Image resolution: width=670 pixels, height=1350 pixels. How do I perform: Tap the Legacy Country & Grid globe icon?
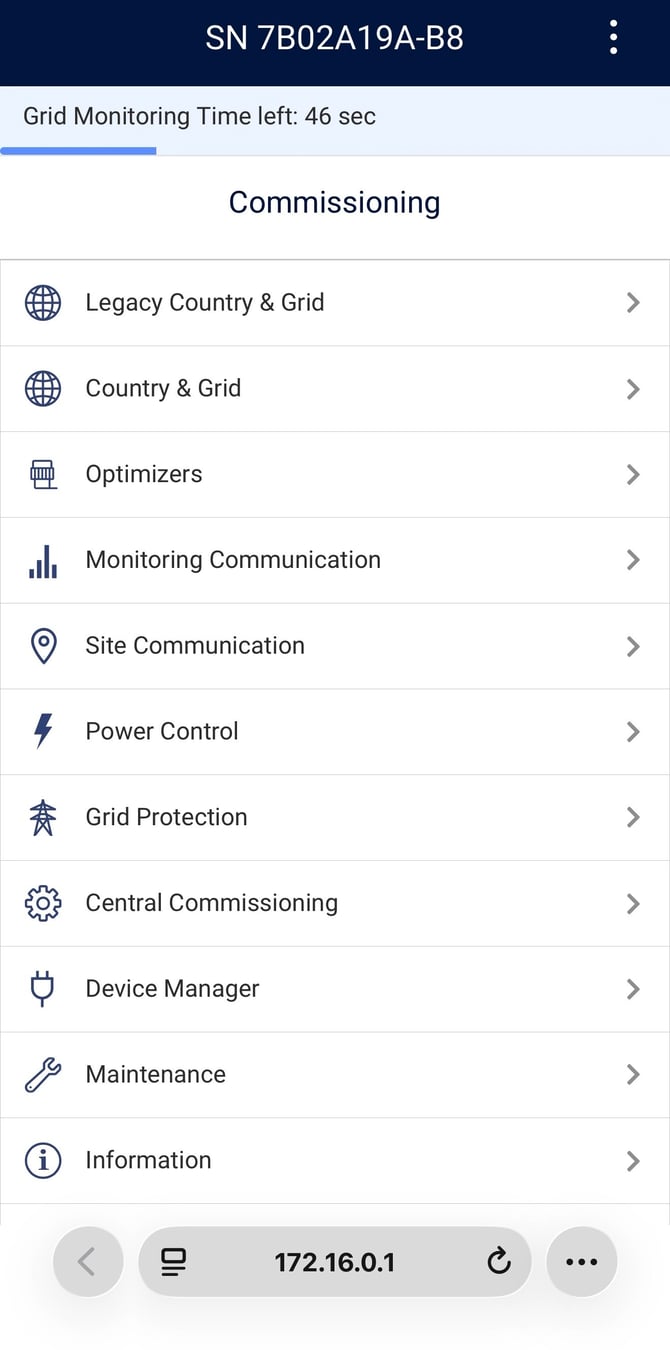click(43, 302)
